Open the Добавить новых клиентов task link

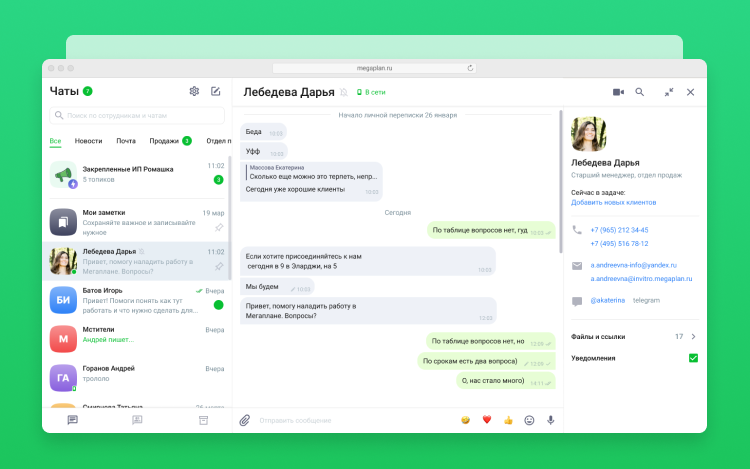click(613, 202)
